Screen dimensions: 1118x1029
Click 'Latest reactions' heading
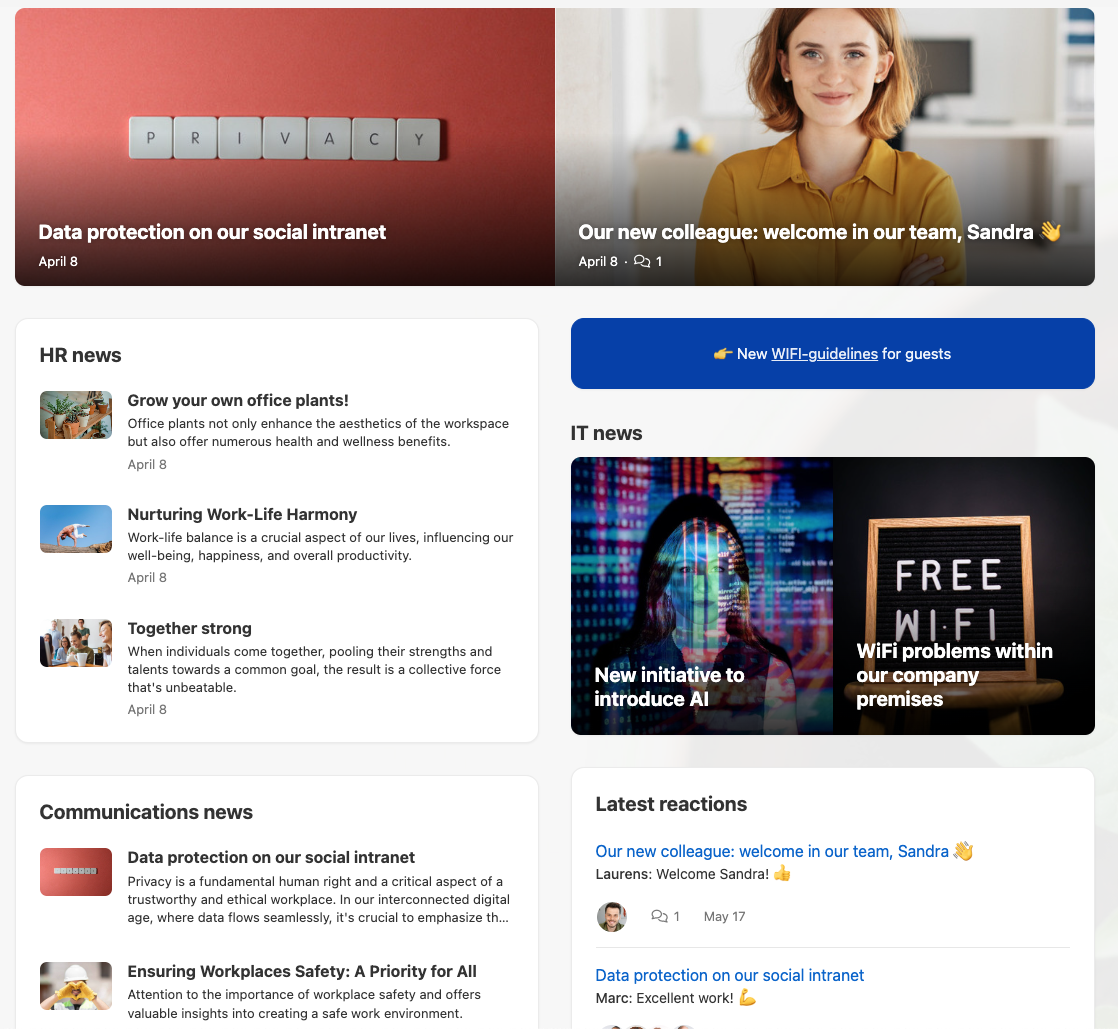click(671, 804)
